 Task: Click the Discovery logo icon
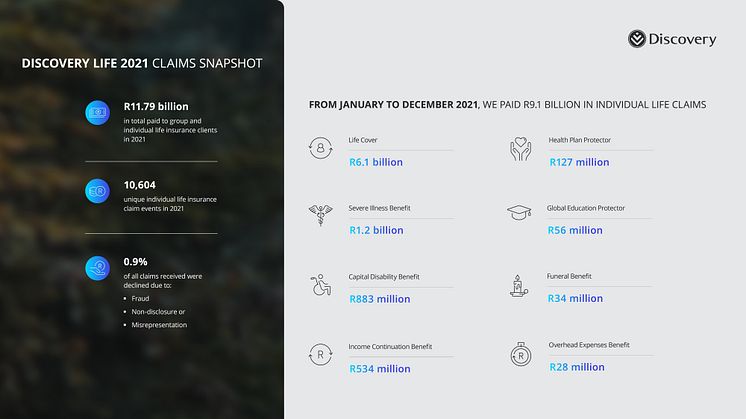[x=639, y=39]
